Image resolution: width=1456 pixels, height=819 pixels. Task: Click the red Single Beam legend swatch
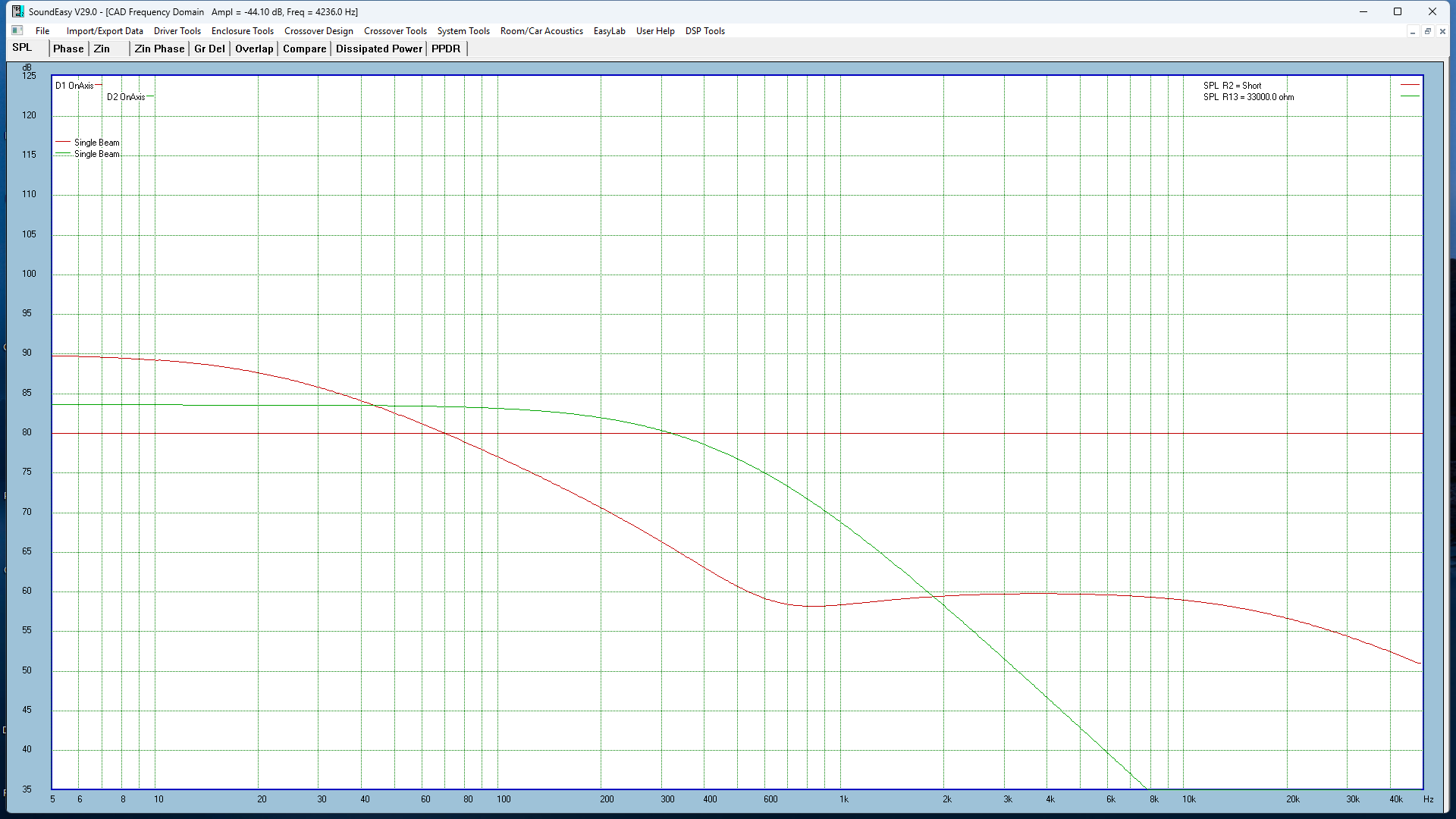click(x=63, y=142)
